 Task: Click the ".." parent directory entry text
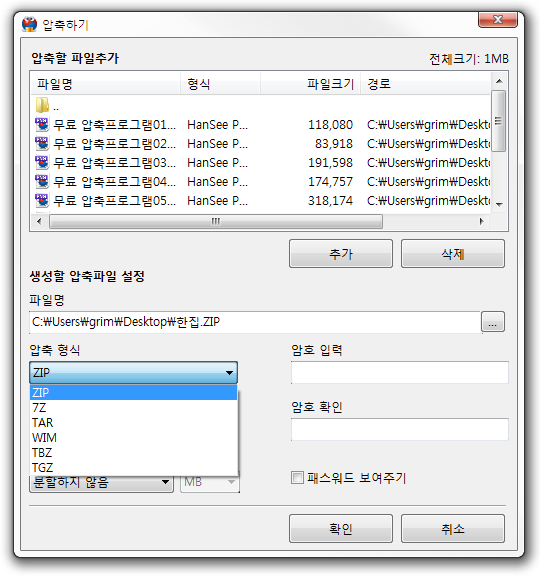pos(56,109)
